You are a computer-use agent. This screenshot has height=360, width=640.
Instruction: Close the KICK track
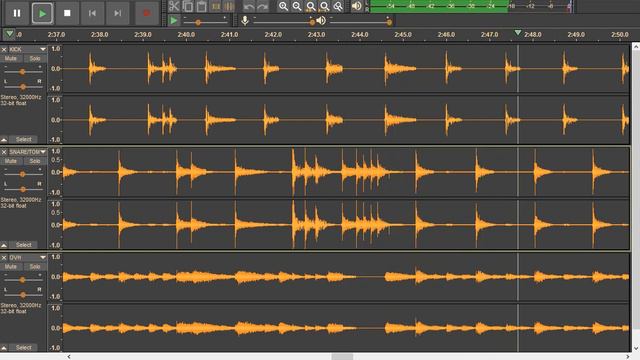tap(4, 49)
